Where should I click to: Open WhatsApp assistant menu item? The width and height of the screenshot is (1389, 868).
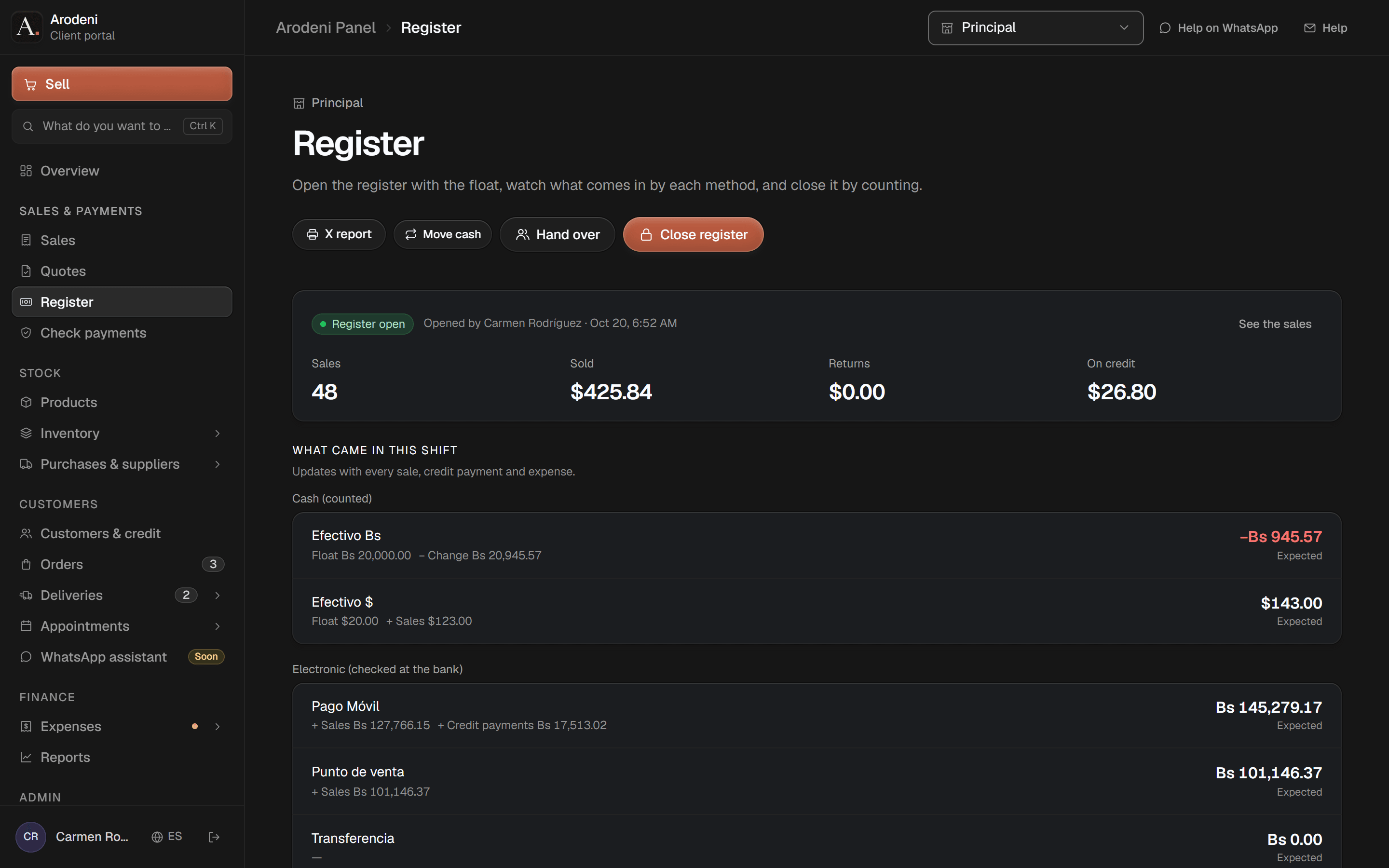point(122,657)
